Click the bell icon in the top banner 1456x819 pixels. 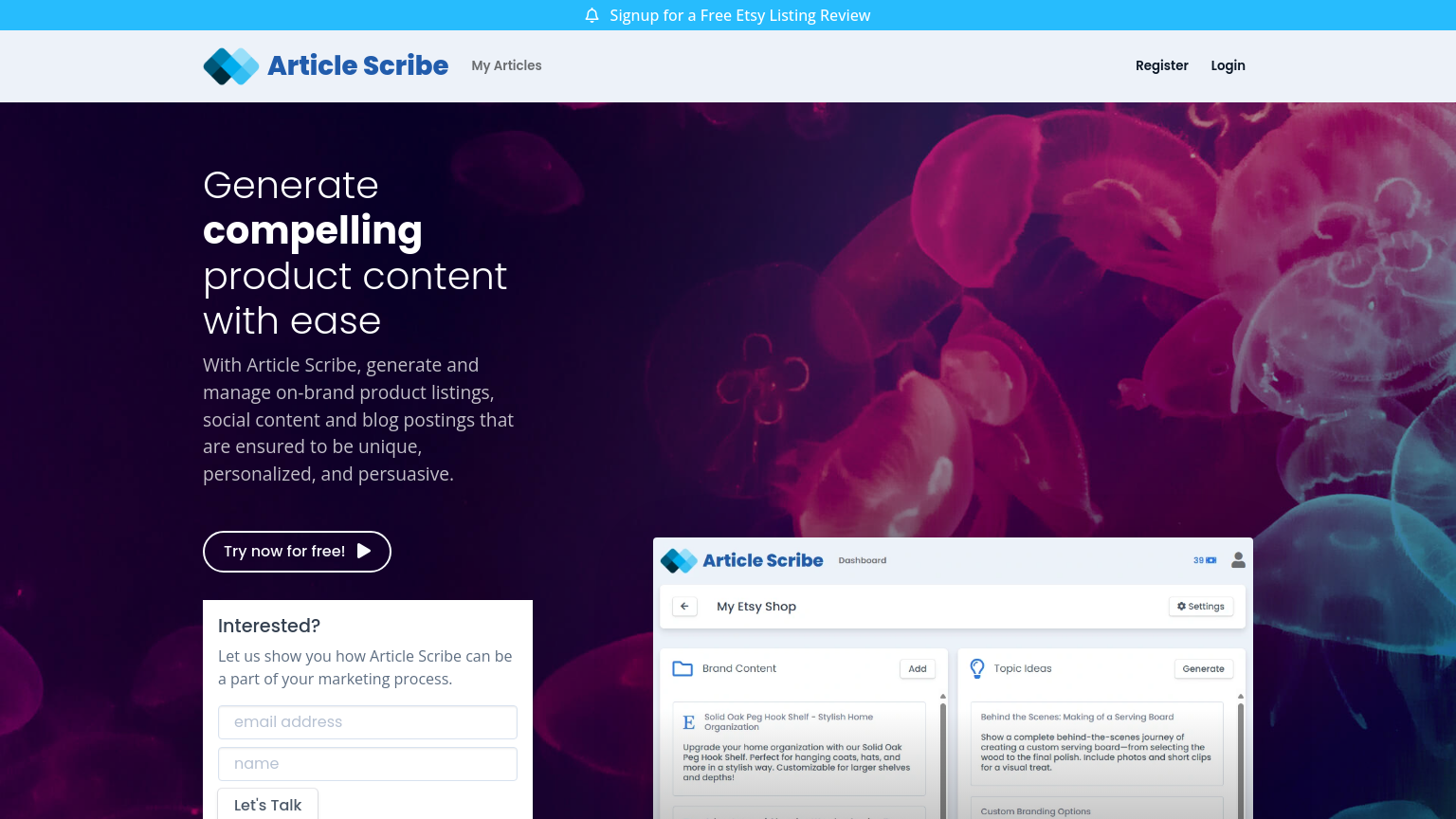click(x=591, y=15)
